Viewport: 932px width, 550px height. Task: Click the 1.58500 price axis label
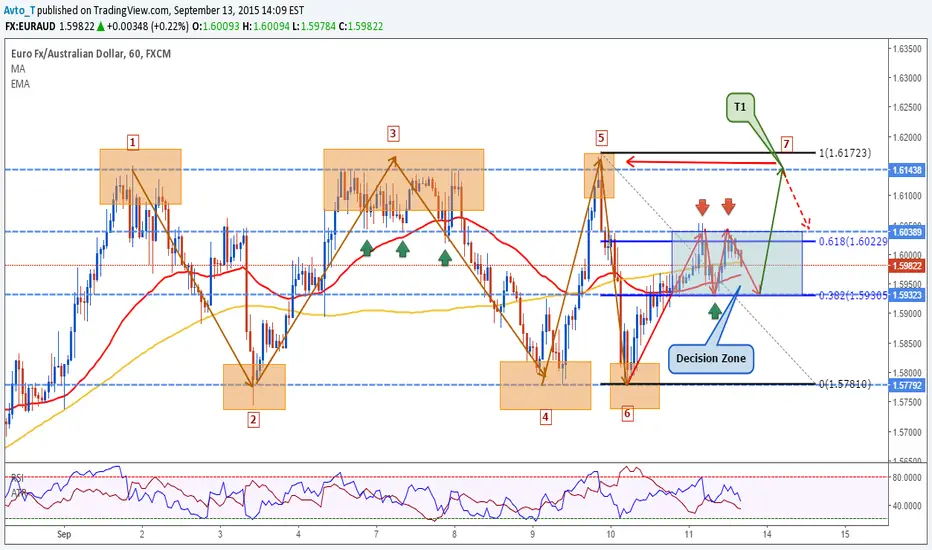[907, 343]
